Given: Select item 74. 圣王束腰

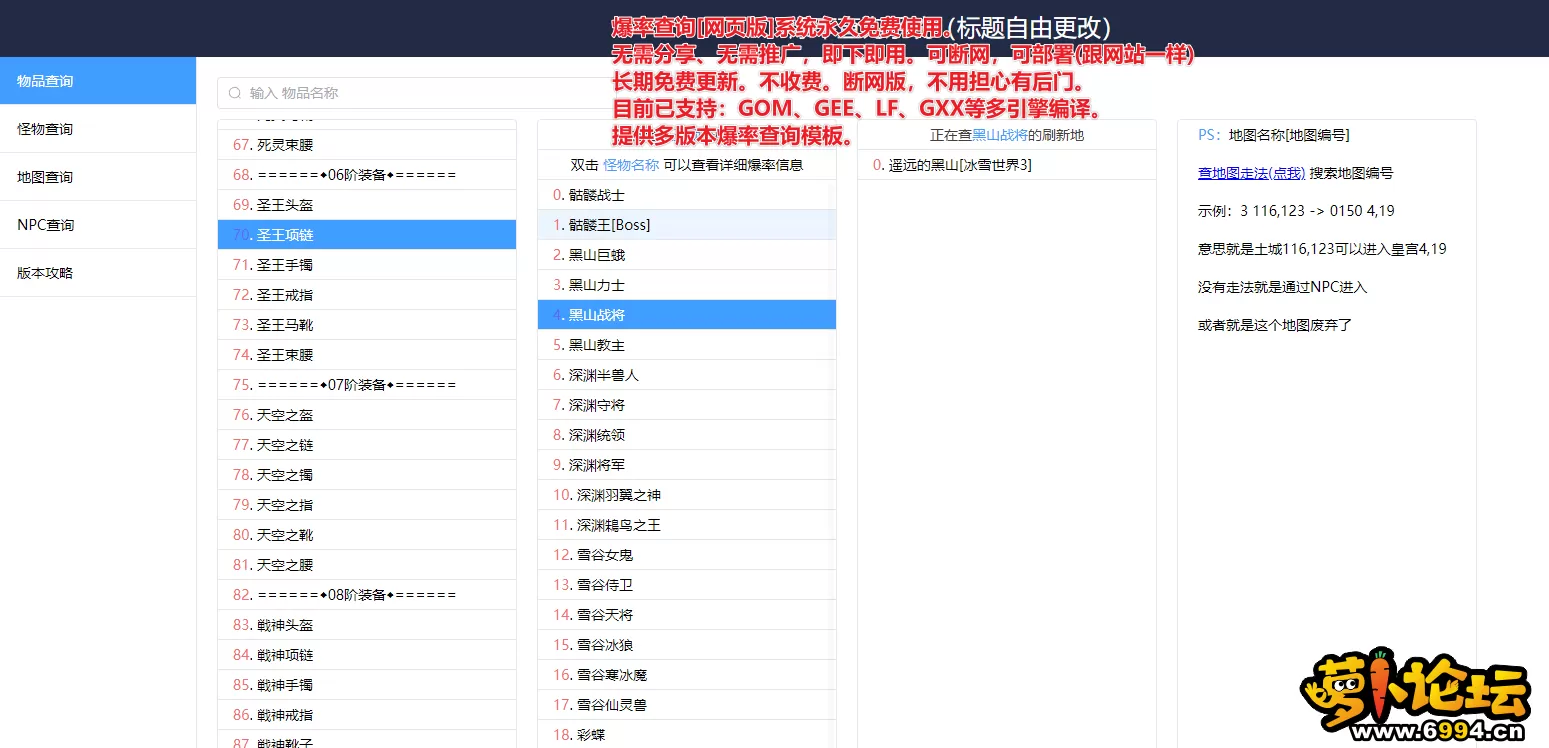Looking at the screenshot, I should click(x=367, y=355).
